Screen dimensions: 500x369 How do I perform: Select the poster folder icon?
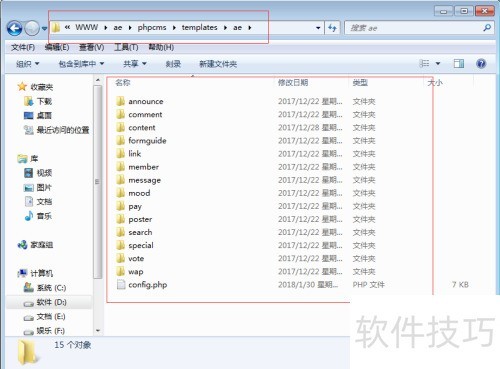coord(121,219)
